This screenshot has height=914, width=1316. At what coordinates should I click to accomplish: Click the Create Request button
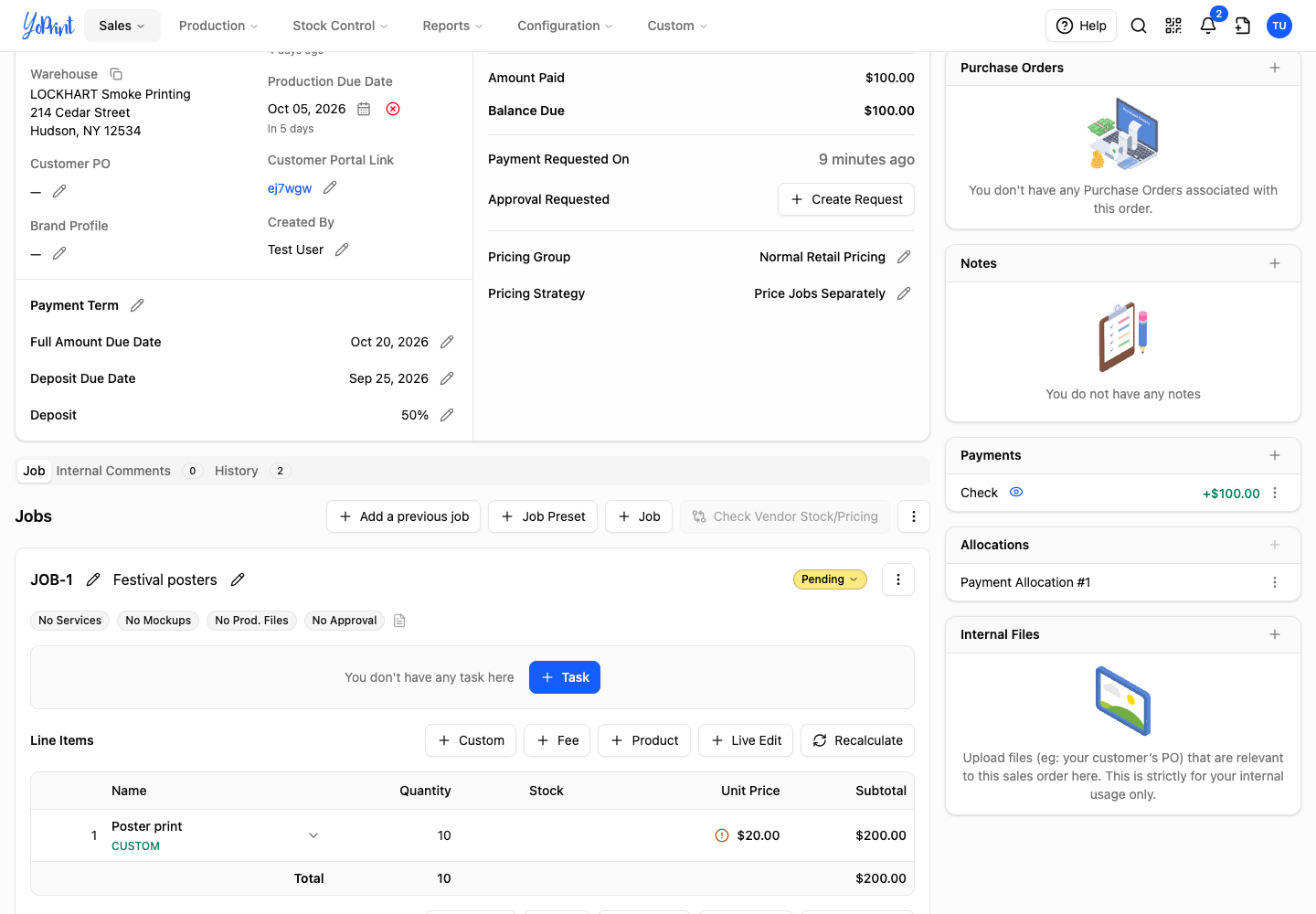[x=846, y=199]
